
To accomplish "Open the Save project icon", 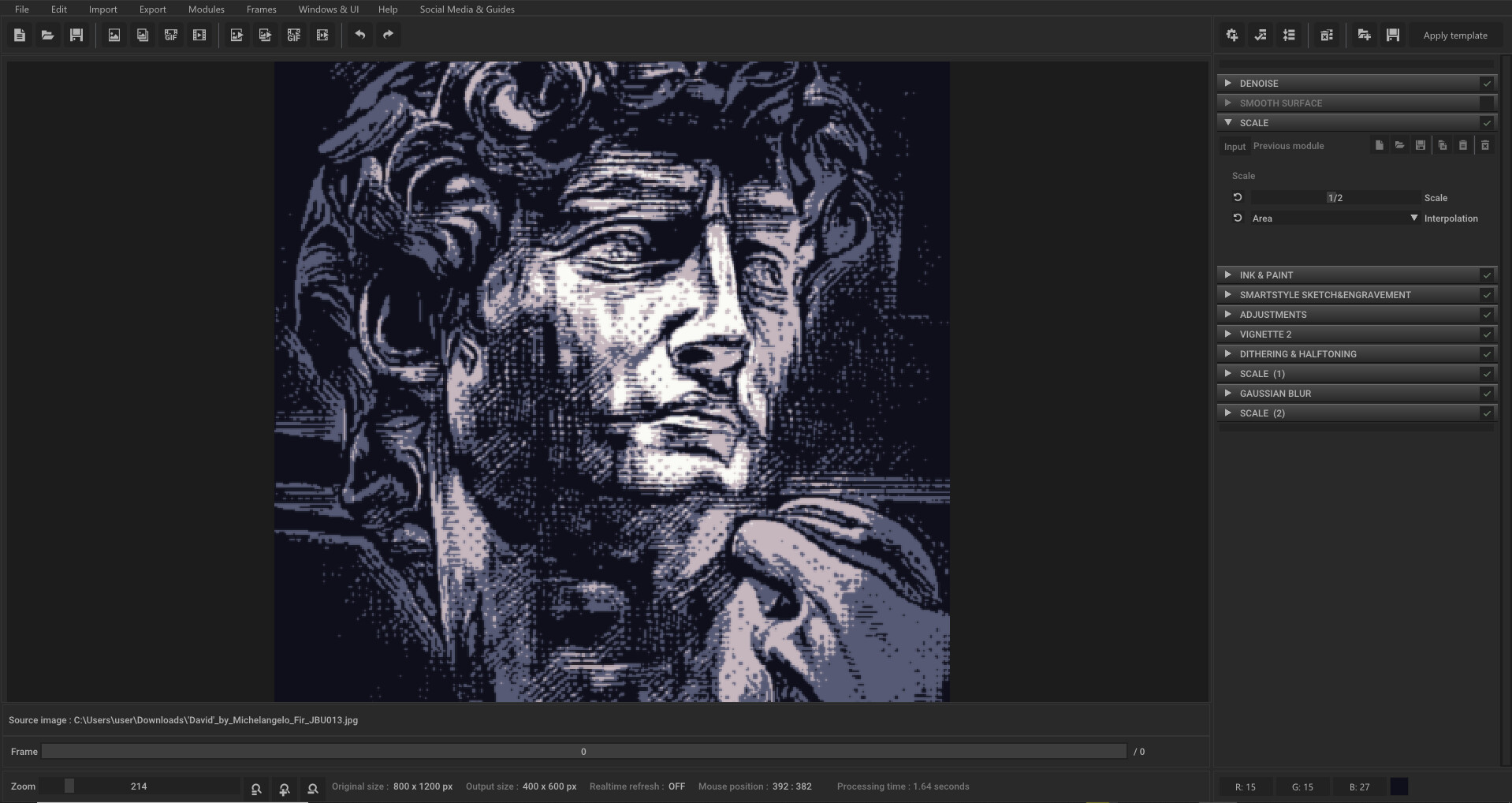I will click(x=76, y=35).
